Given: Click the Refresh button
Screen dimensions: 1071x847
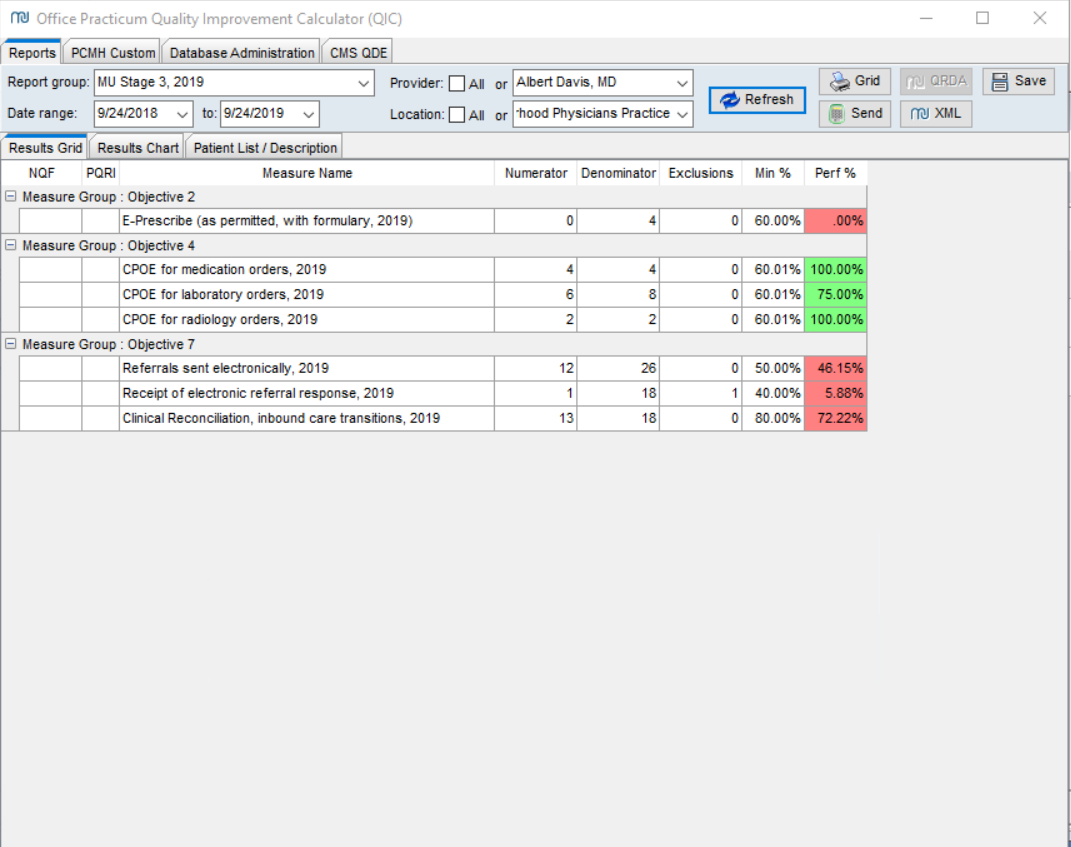Looking at the screenshot, I should click(x=757, y=100).
